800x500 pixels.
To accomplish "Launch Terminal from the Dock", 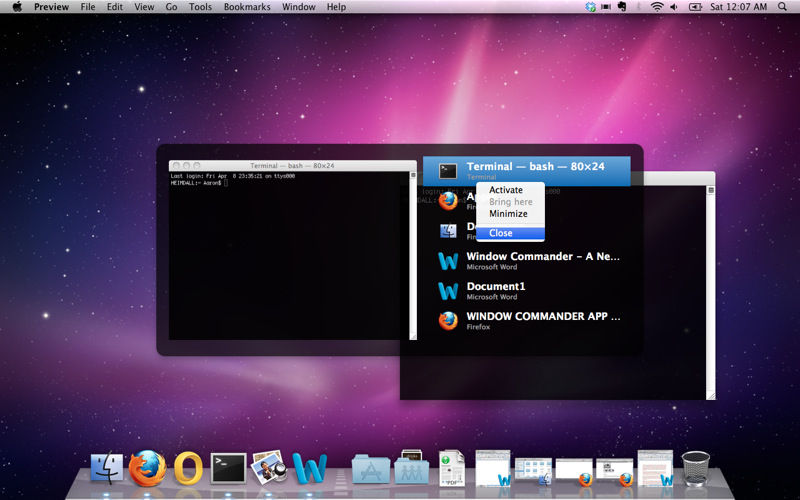I will coord(228,467).
